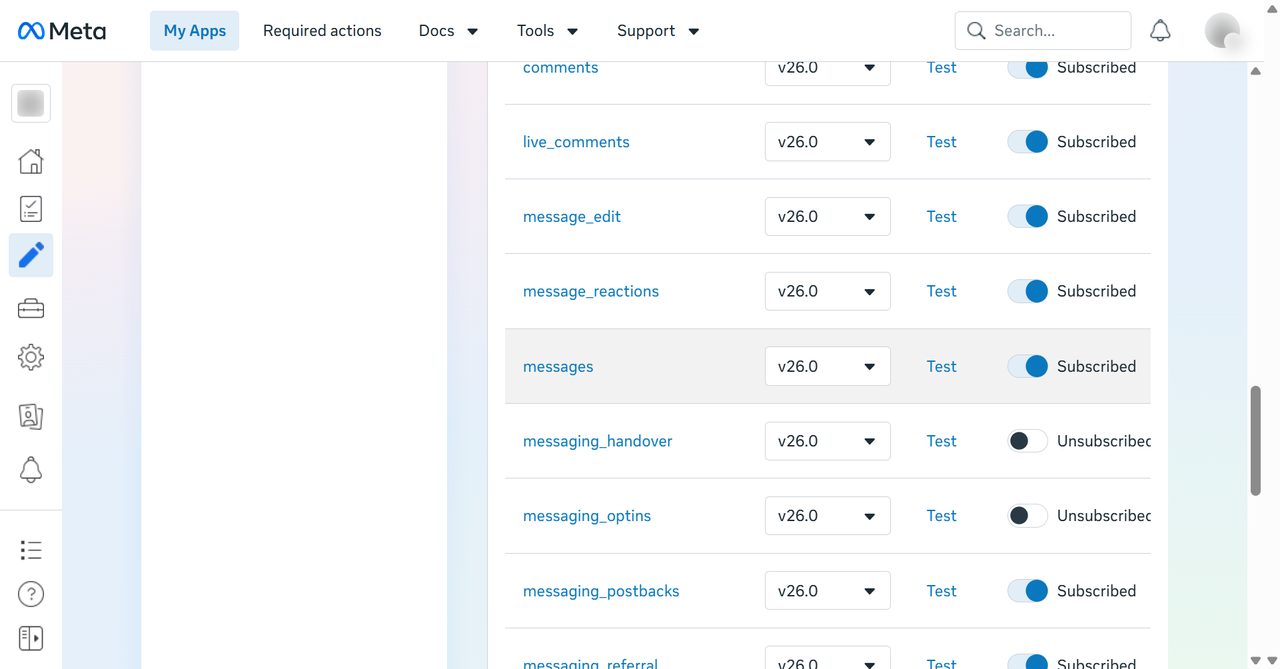
Task: Open the messages field link
Action: (558, 367)
